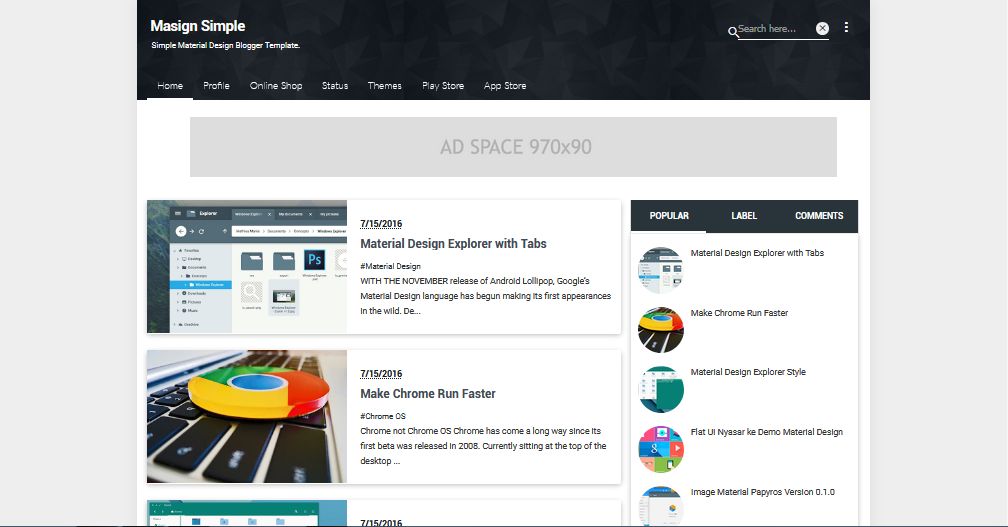
Task: Click the date above Make Chrome Run Faster post
Action: pos(381,373)
